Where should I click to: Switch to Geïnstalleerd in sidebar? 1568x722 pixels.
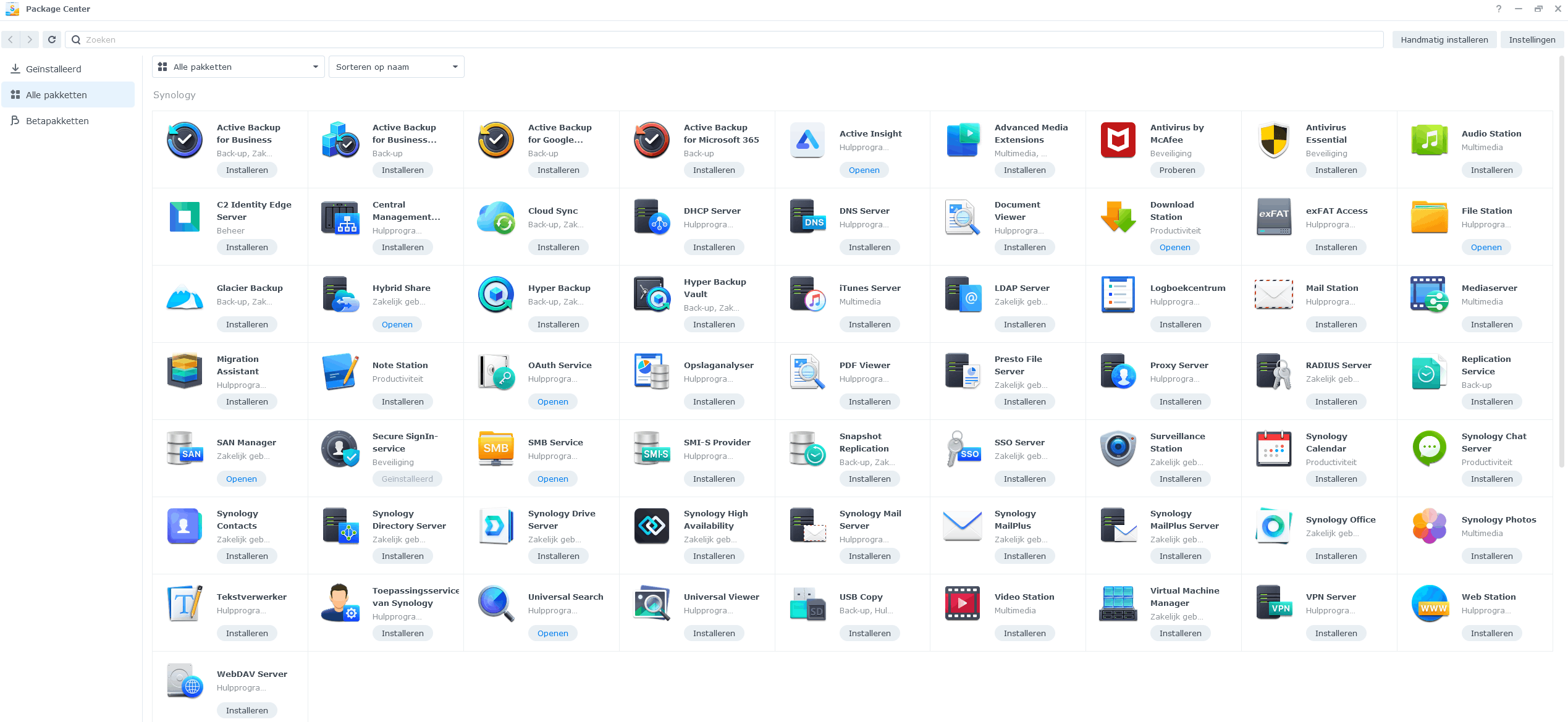(68, 69)
